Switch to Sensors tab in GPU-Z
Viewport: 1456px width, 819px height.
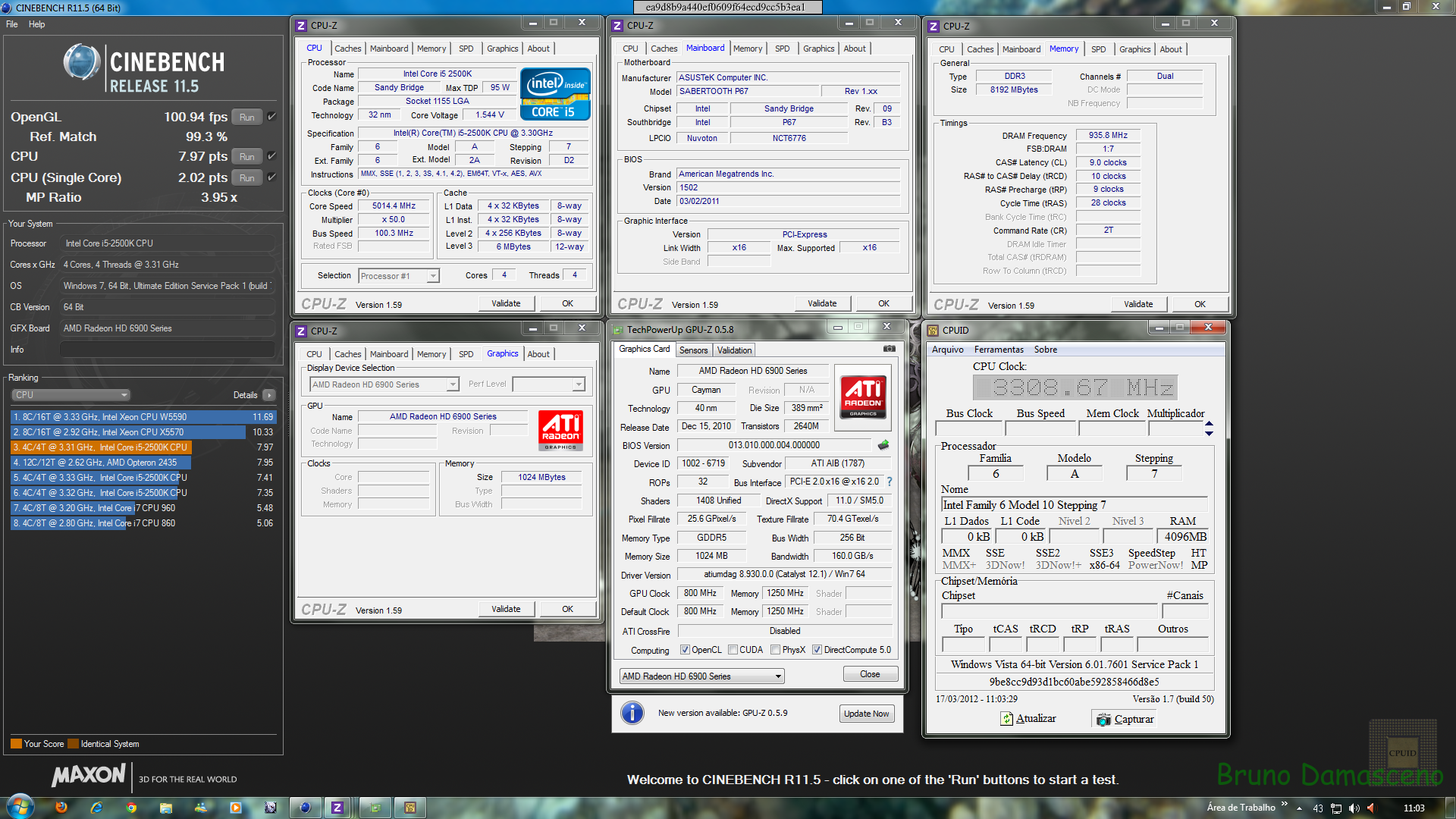coord(693,350)
